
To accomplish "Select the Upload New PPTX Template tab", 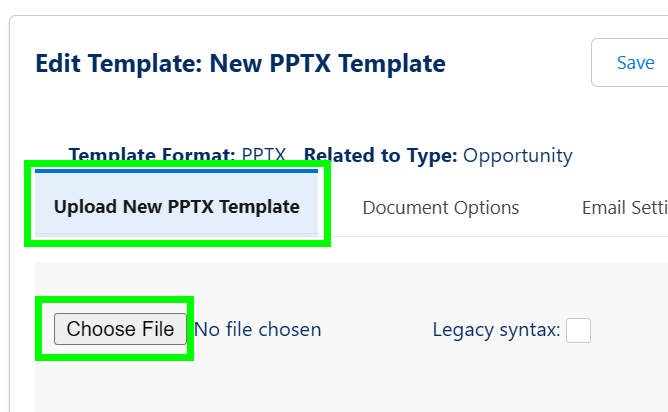I will 176,208.
